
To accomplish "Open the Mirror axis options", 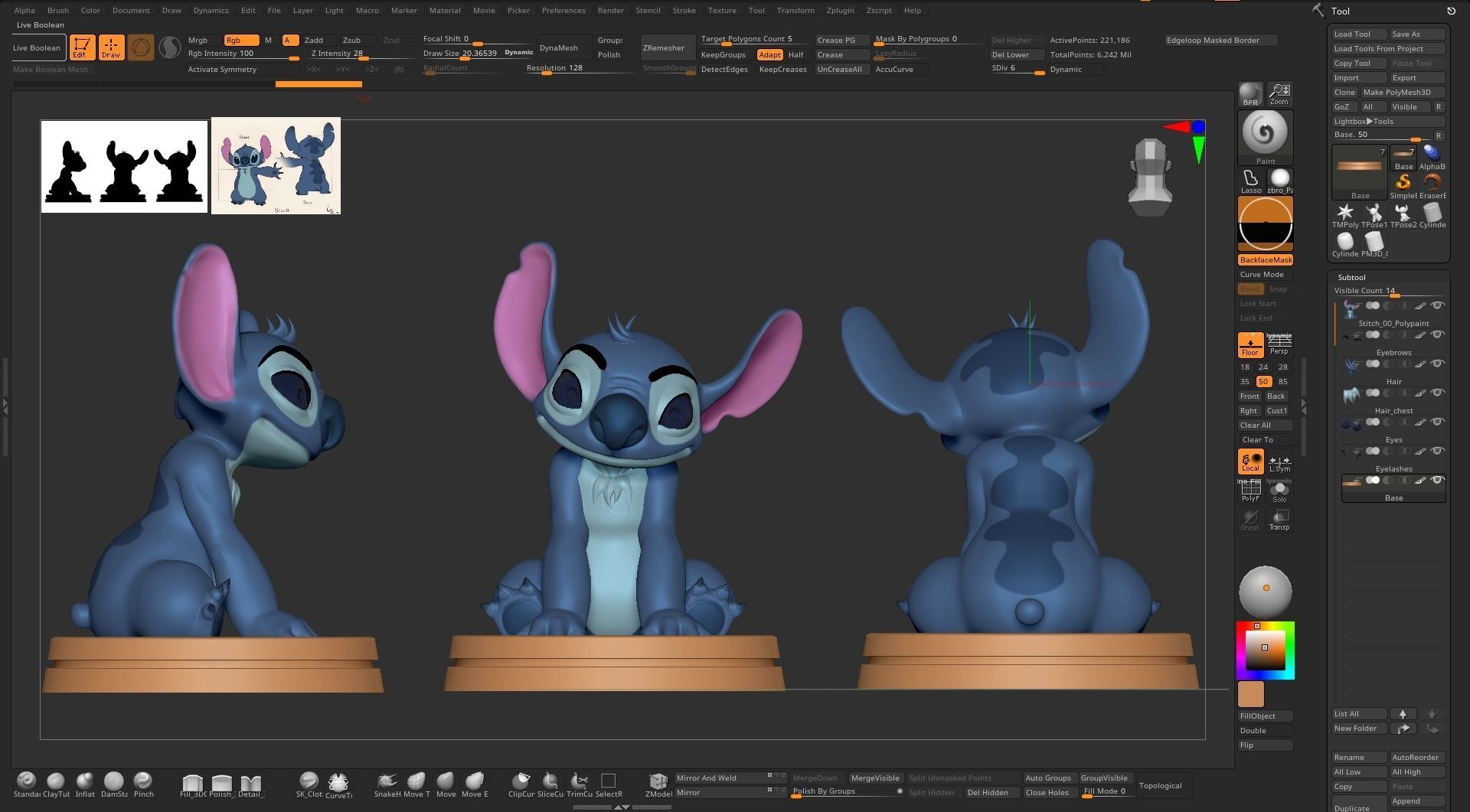I will click(x=730, y=792).
